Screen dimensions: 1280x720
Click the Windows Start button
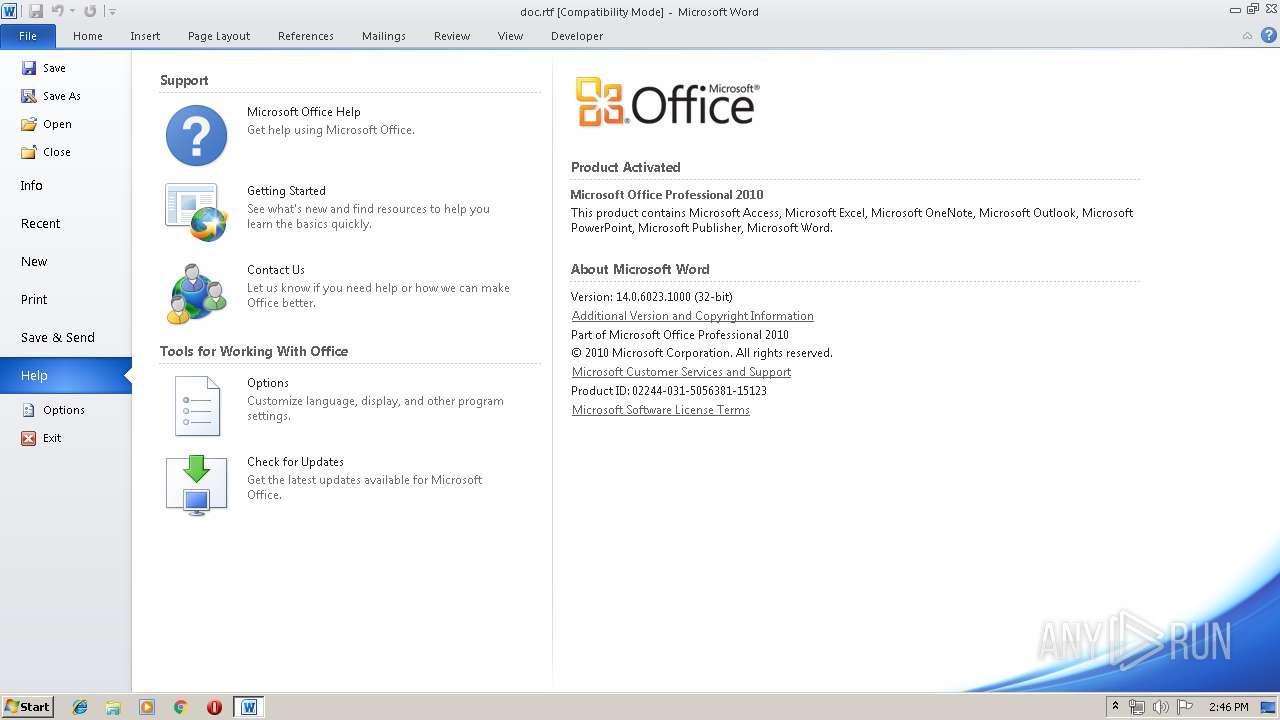coord(27,707)
